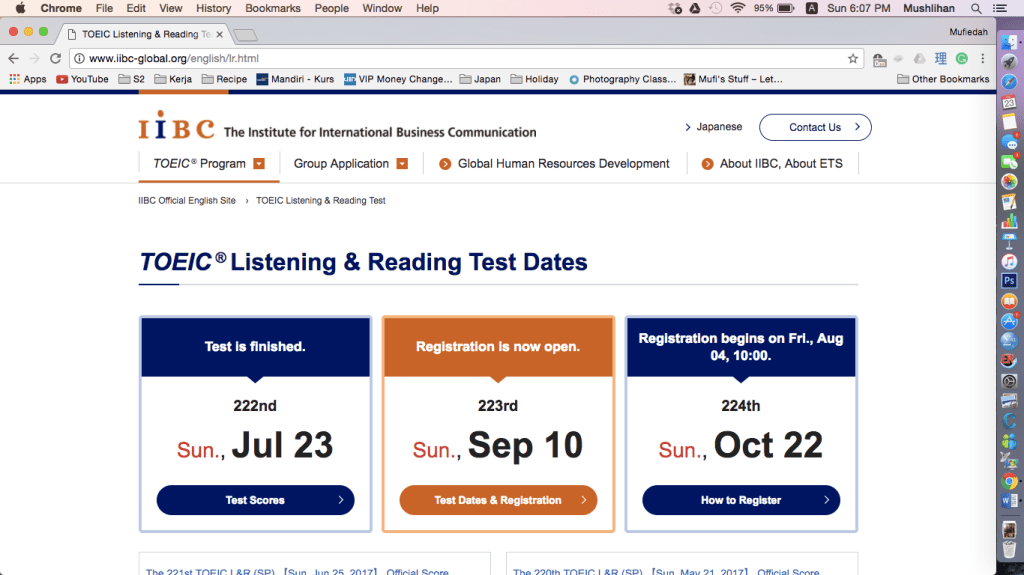Open the Kerja bookmarks folder
Image resolution: width=1024 pixels, height=575 pixels.
pos(173,79)
